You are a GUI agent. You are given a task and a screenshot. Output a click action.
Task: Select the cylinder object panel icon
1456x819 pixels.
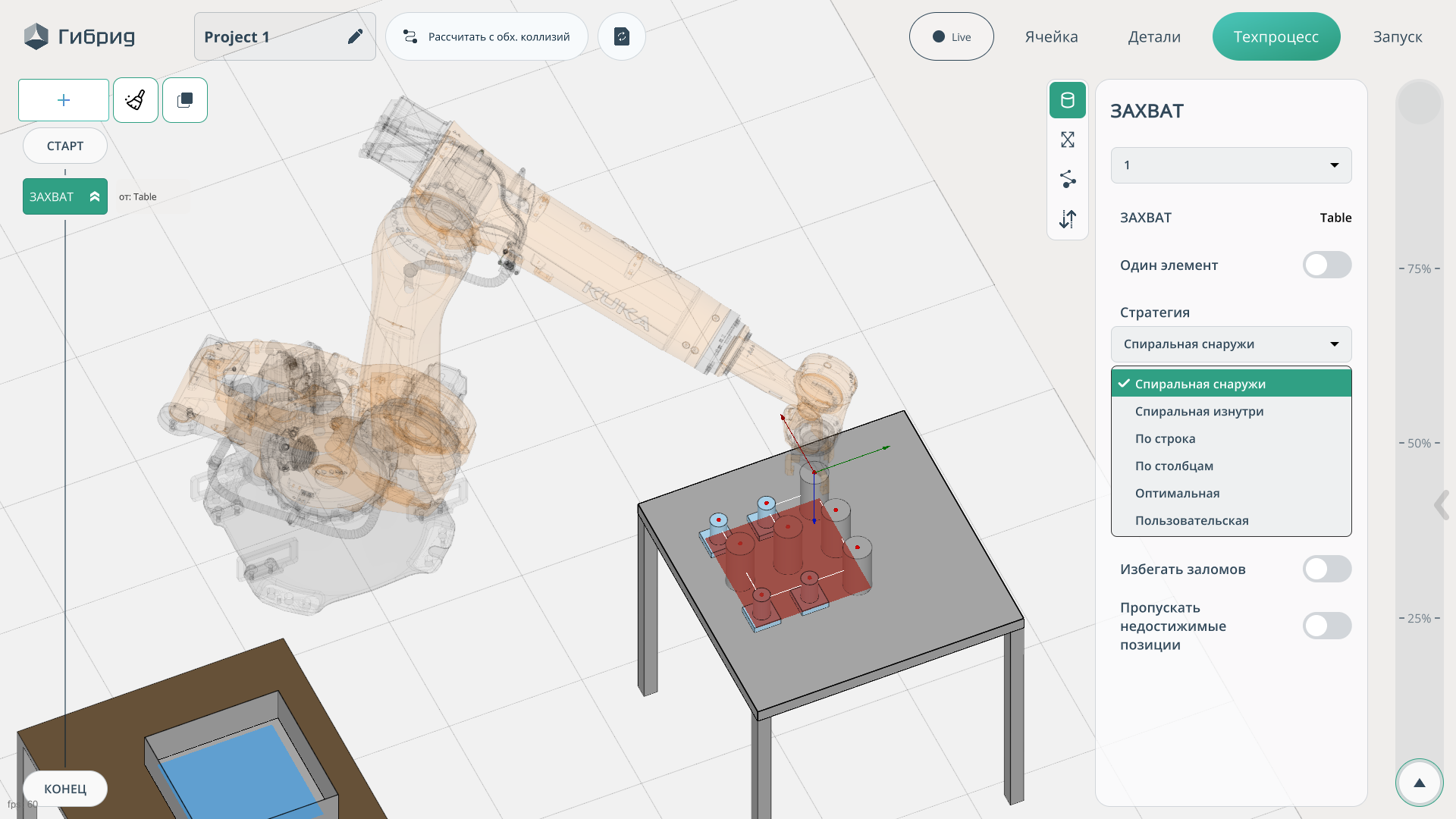pyautogui.click(x=1067, y=100)
